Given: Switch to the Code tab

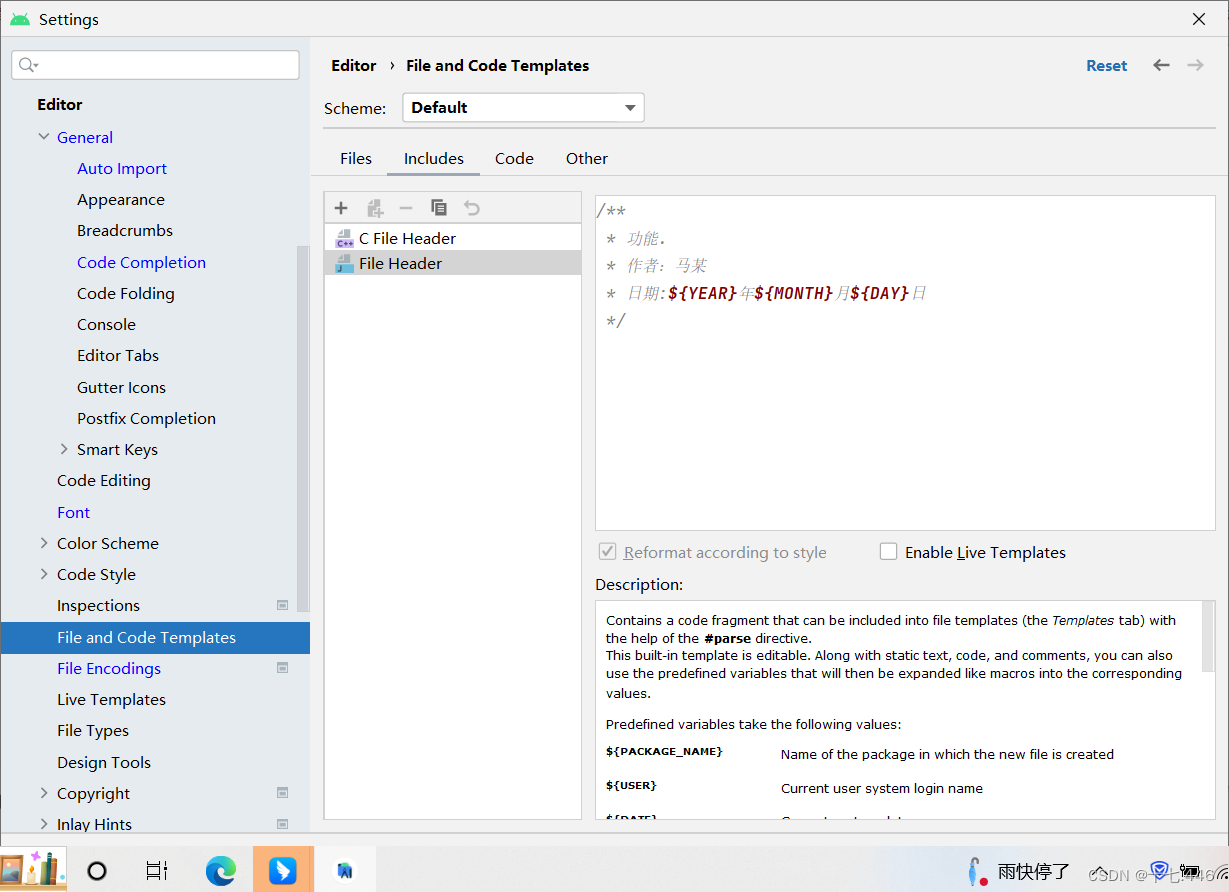Looking at the screenshot, I should pos(513,158).
